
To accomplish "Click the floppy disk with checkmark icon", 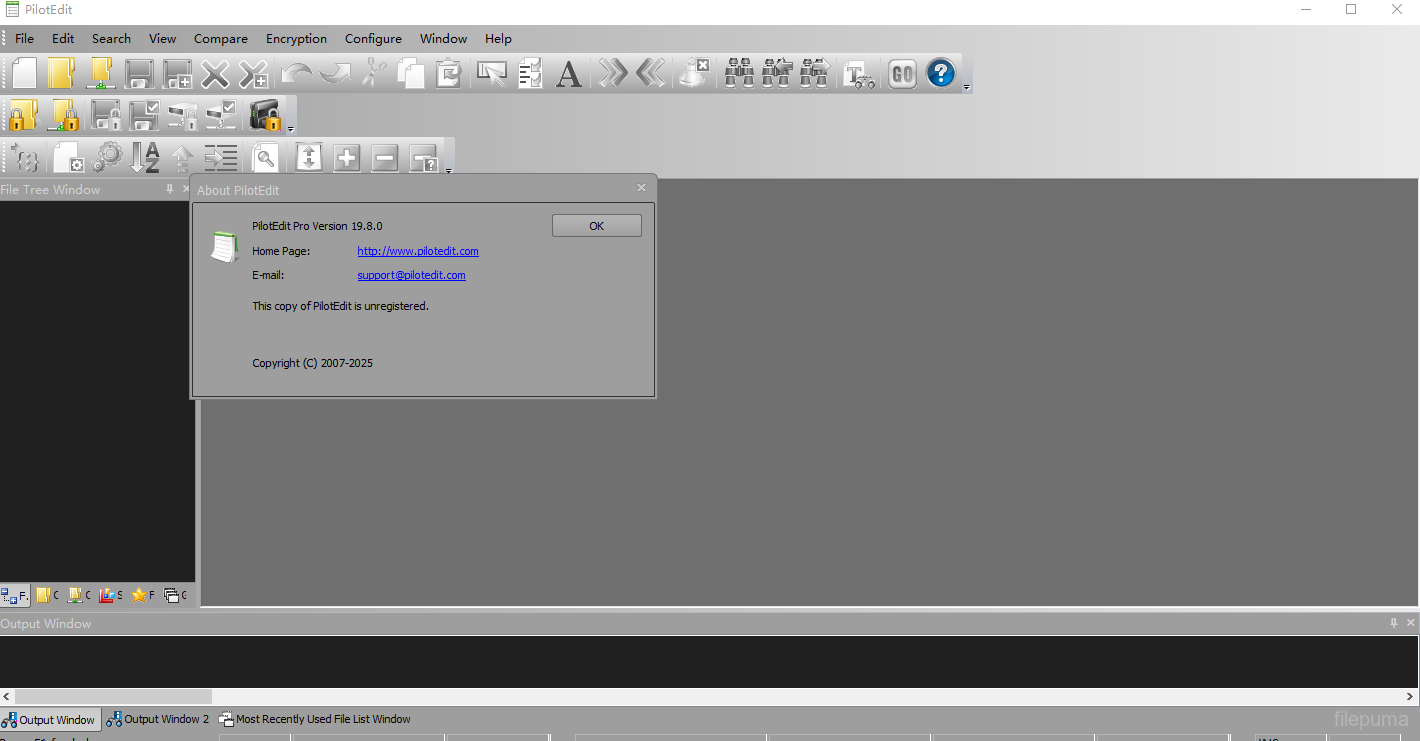I will click(x=144, y=115).
